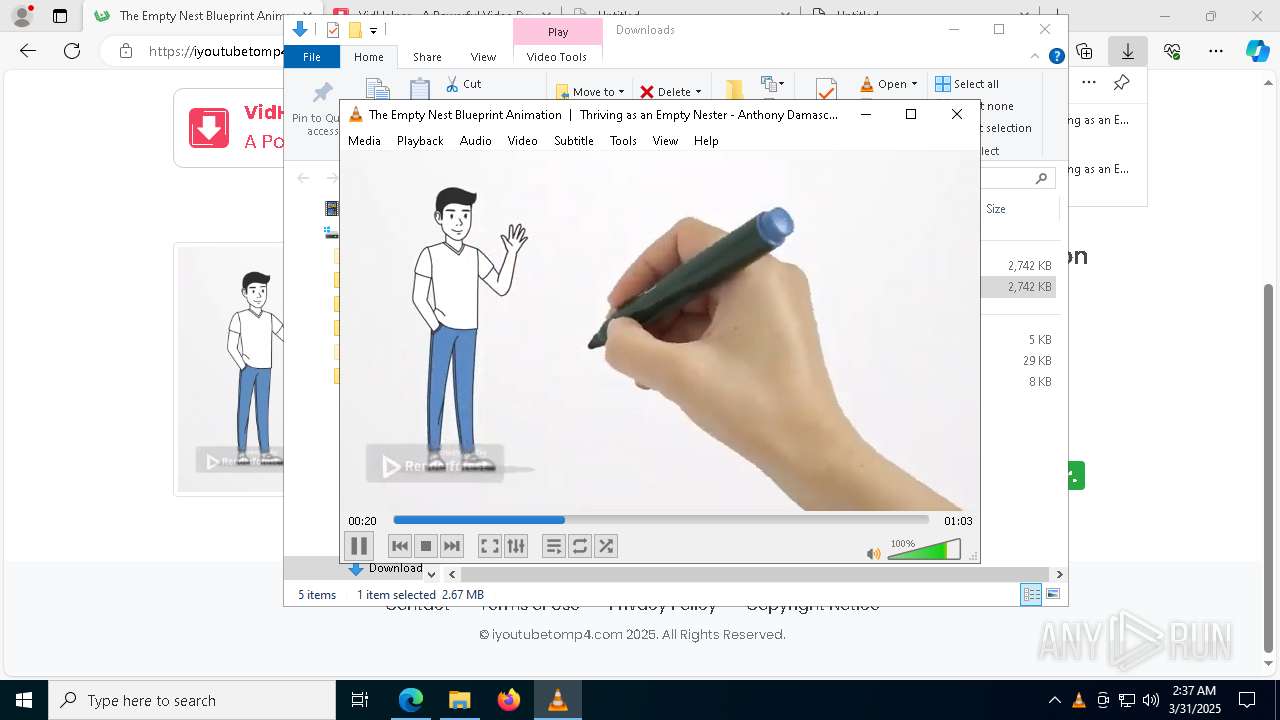Click Properties icon in Explorer title bar
This screenshot has width=1280, height=720.
pos(333,31)
